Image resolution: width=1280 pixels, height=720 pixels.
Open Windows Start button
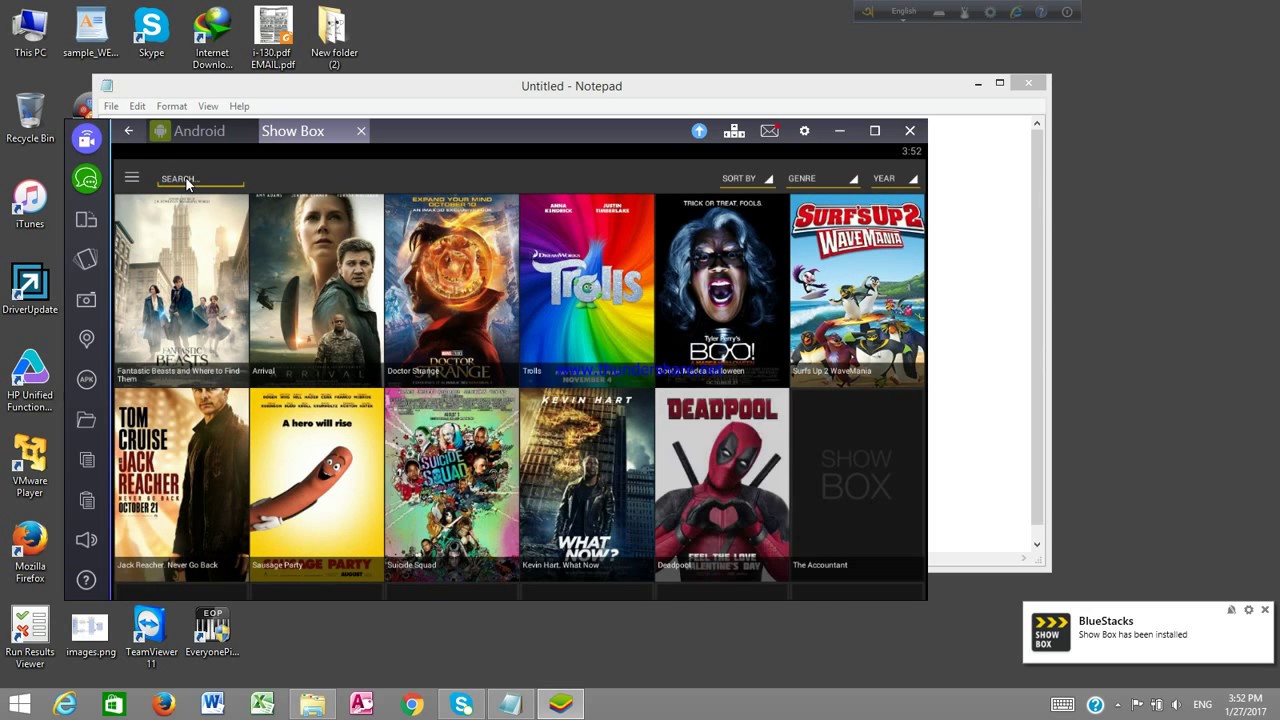click(19, 705)
